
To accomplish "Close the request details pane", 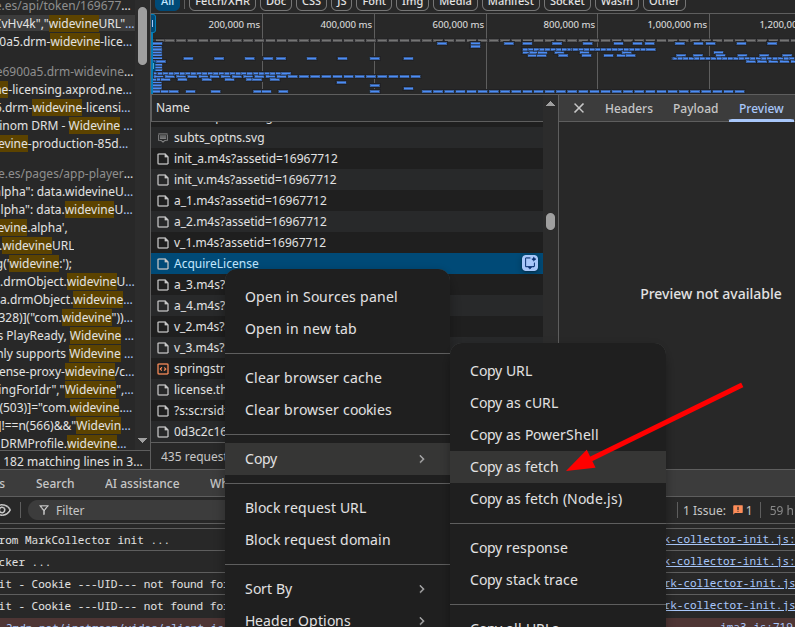I will 578,109.
